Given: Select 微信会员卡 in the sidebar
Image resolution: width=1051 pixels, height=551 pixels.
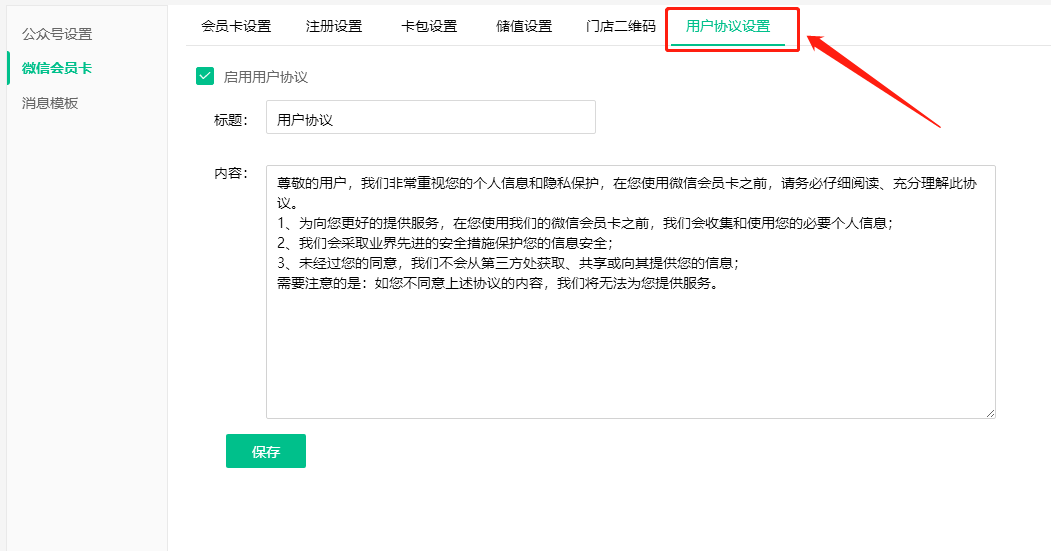Looking at the screenshot, I should click(x=57, y=68).
